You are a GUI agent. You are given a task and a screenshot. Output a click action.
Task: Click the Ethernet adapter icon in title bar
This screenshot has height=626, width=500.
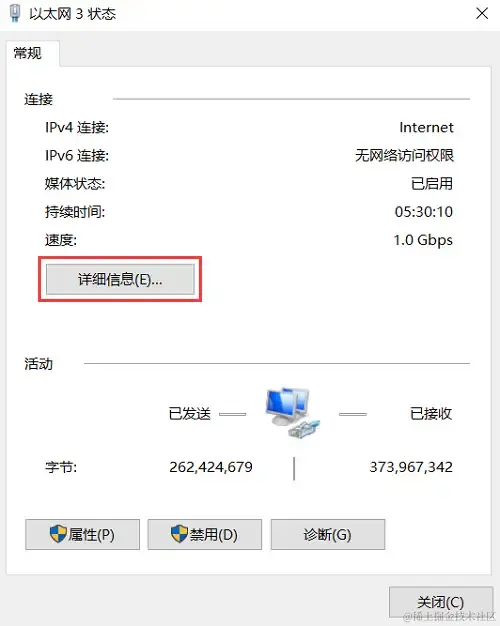pos(15,13)
